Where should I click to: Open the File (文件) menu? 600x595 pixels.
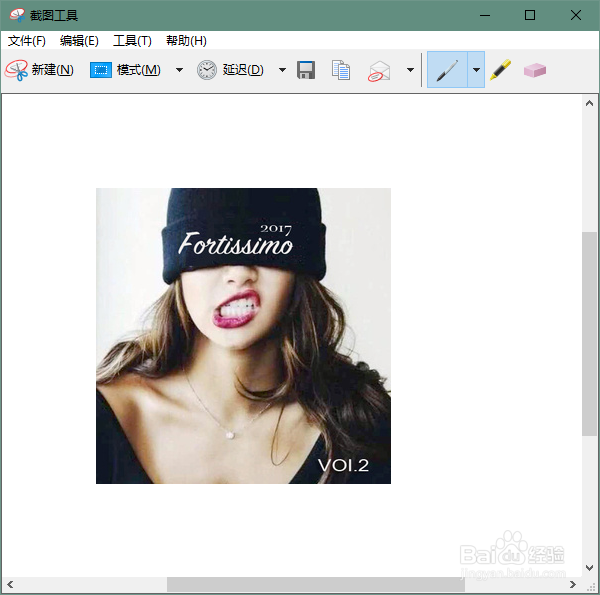[x=27, y=41]
